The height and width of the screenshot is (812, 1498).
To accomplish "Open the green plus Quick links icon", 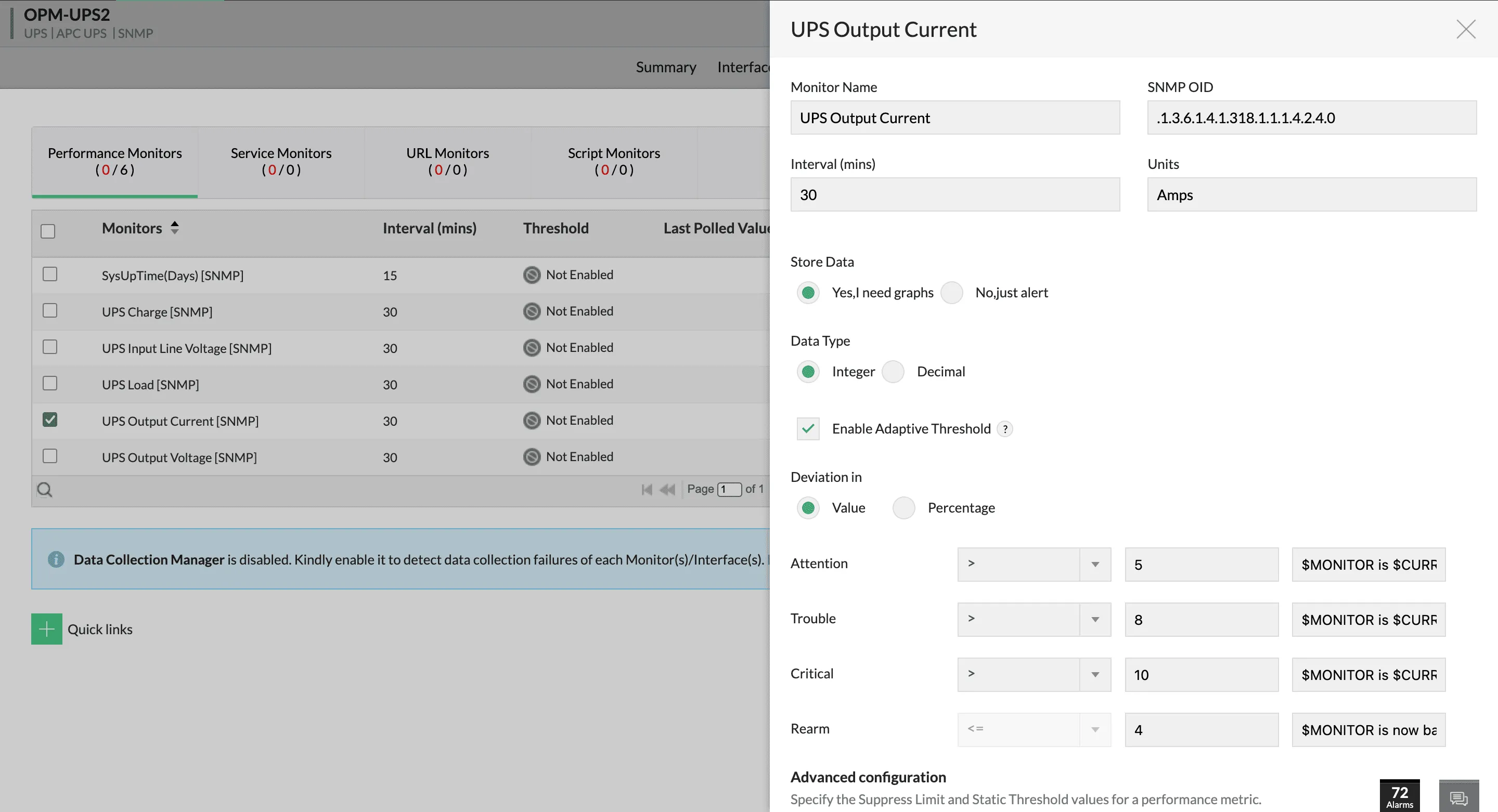I will pyautogui.click(x=46, y=629).
